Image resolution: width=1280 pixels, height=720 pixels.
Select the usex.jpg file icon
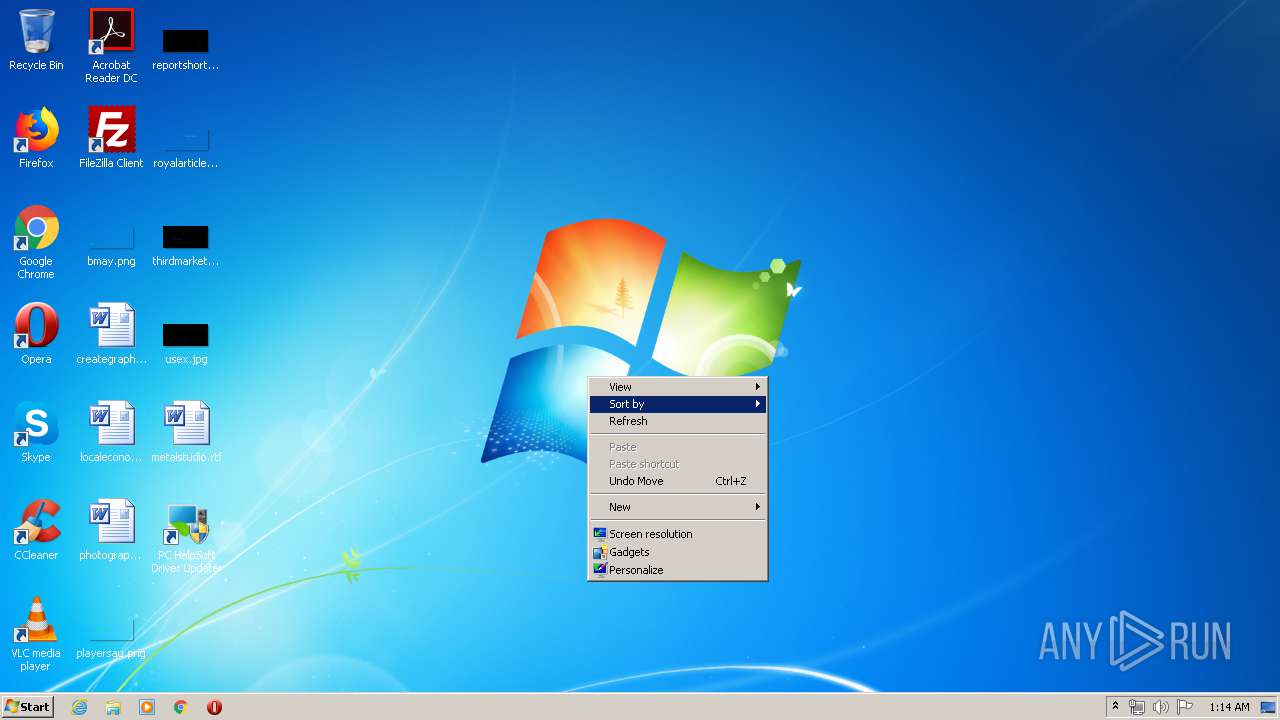pyautogui.click(x=185, y=344)
